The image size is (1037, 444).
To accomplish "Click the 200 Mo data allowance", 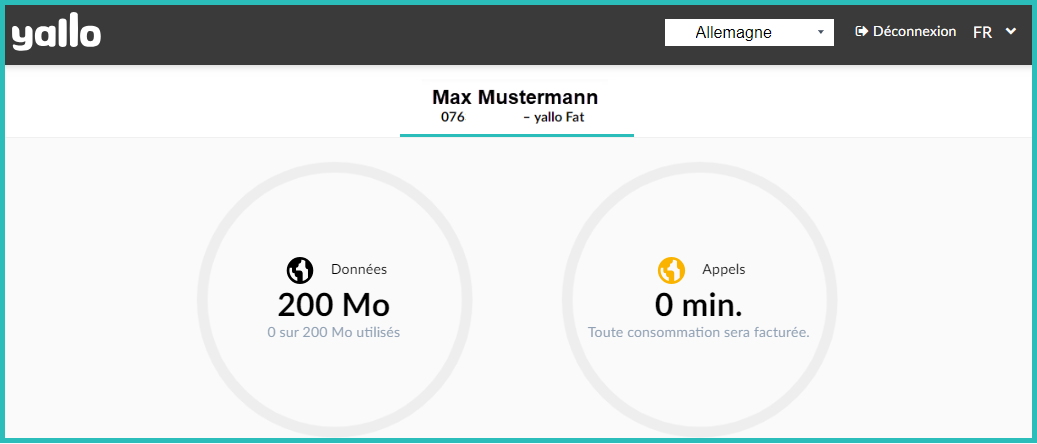I will click(x=333, y=304).
